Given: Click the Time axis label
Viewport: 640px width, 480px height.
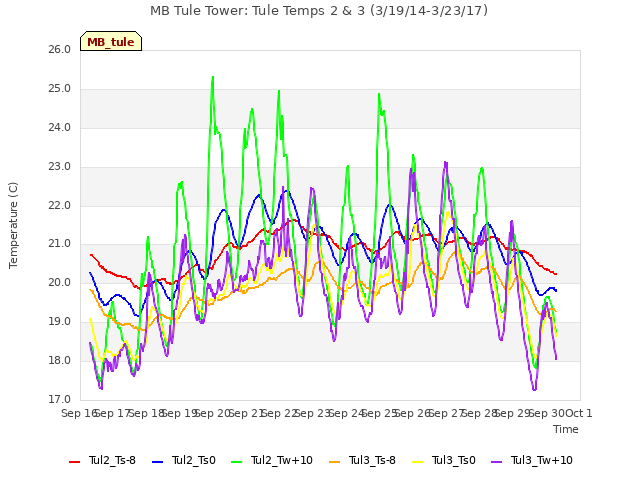Looking at the screenshot, I should click(566, 429).
